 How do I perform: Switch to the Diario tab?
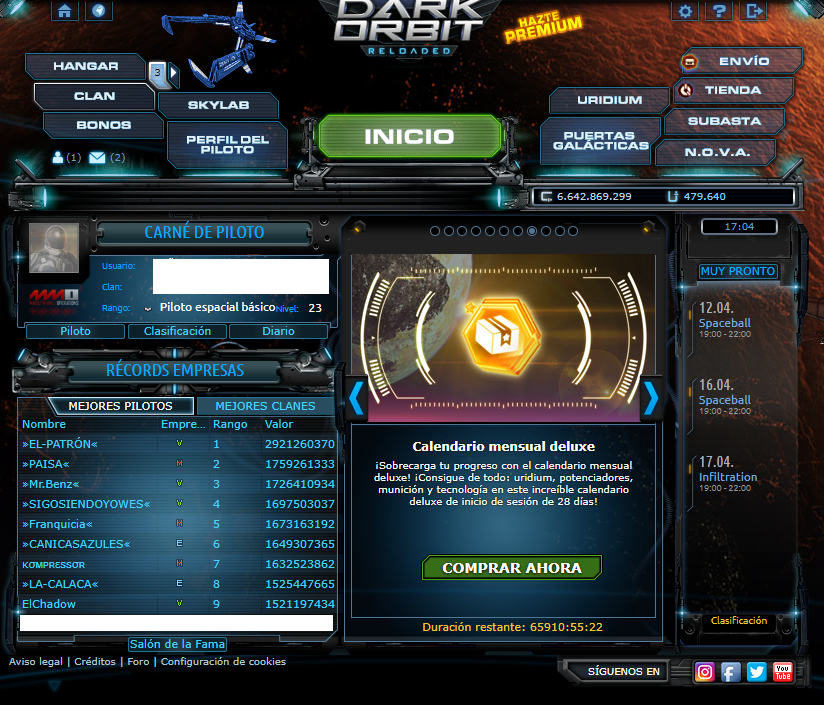tap(279, 331)
